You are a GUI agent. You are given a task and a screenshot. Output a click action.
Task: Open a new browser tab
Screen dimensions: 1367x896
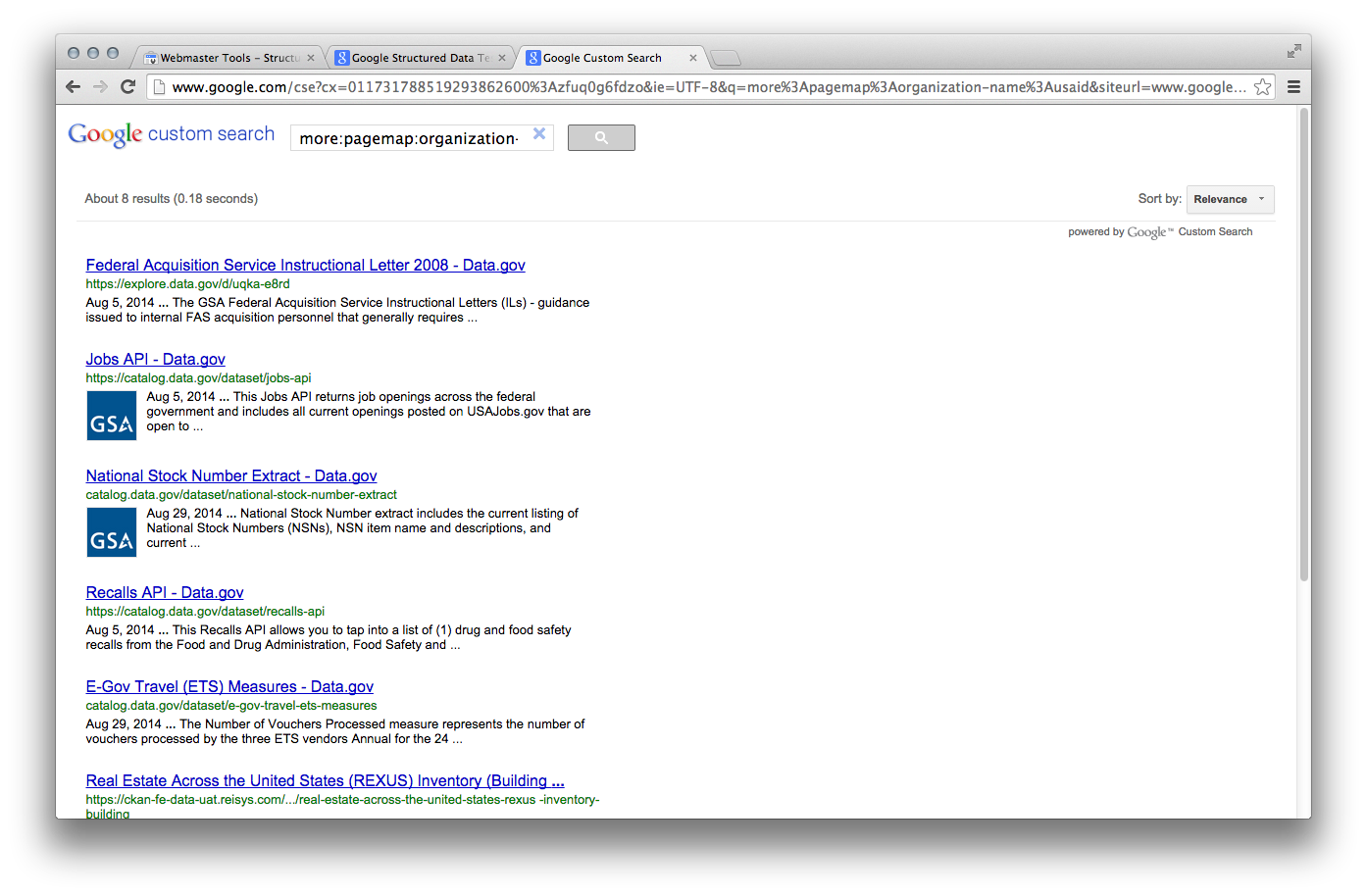(725, 58)
